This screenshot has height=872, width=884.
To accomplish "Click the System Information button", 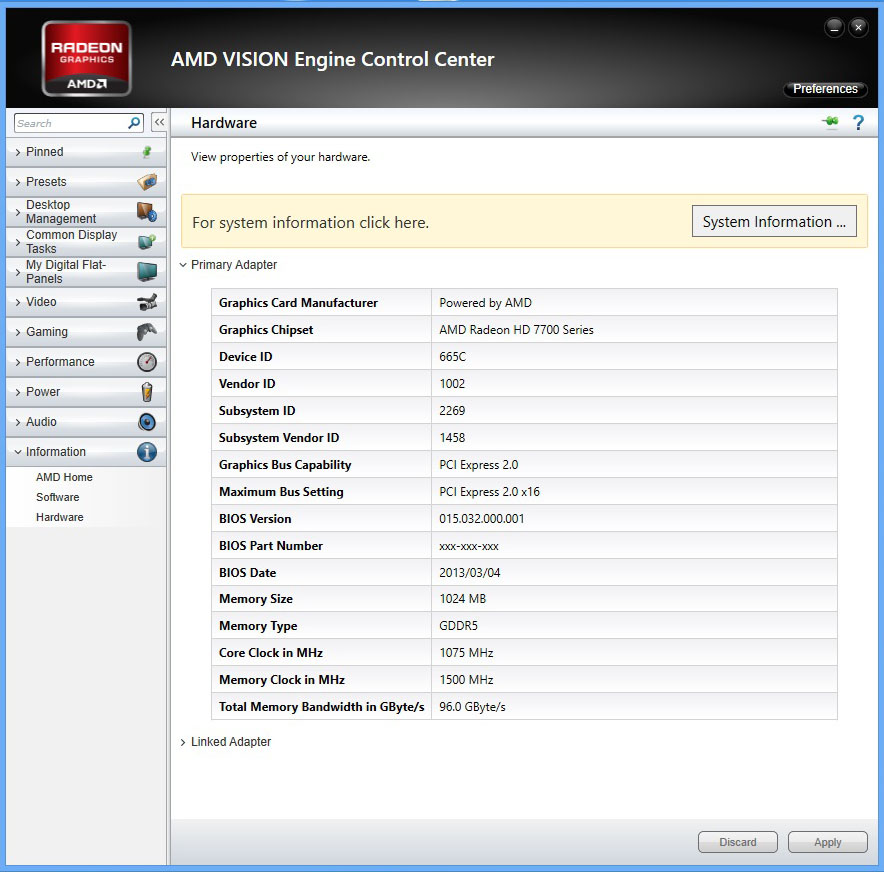I will click(x=774, y=222).
